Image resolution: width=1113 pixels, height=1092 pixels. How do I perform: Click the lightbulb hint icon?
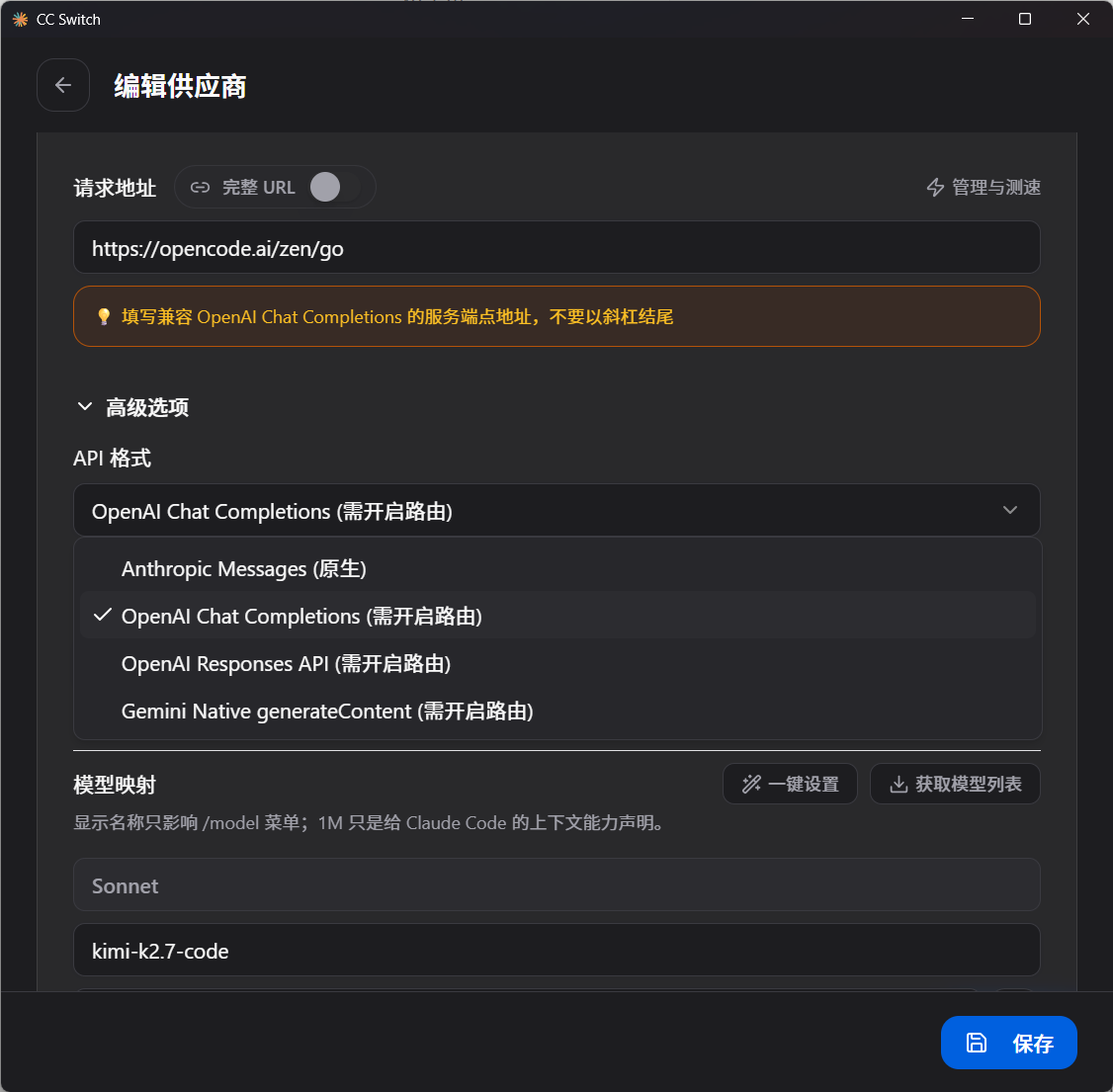(104, 316)
